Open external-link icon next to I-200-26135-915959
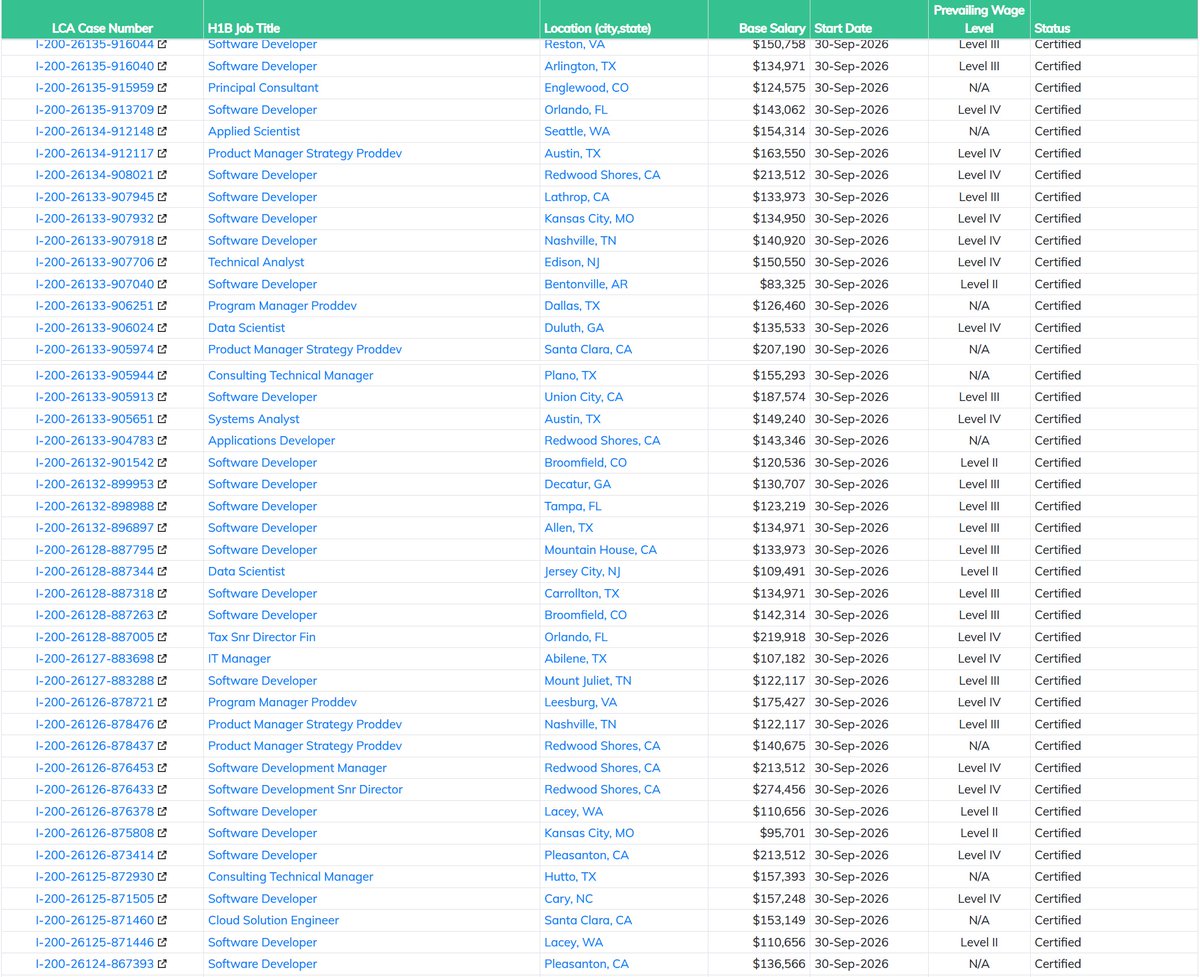The width and height of the screenshot is (1200, 977). [x=162, y=88]
